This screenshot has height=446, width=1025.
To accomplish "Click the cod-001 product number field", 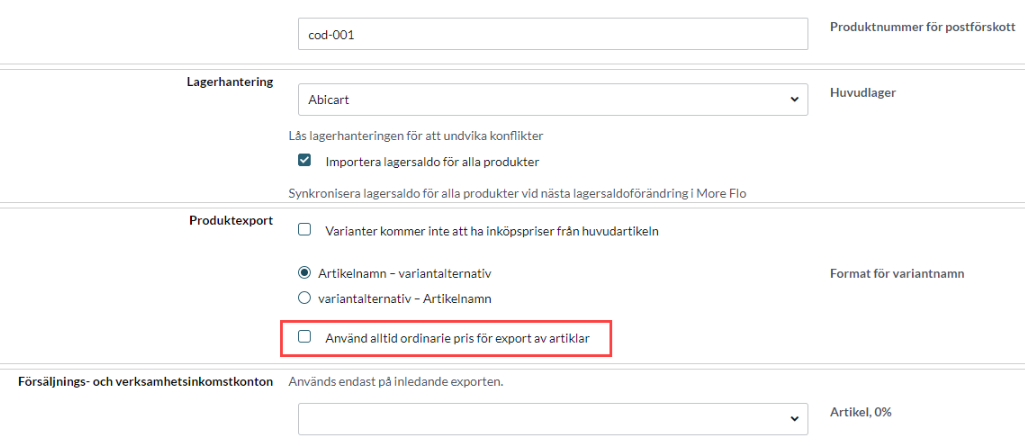I will tap(552, 34).
